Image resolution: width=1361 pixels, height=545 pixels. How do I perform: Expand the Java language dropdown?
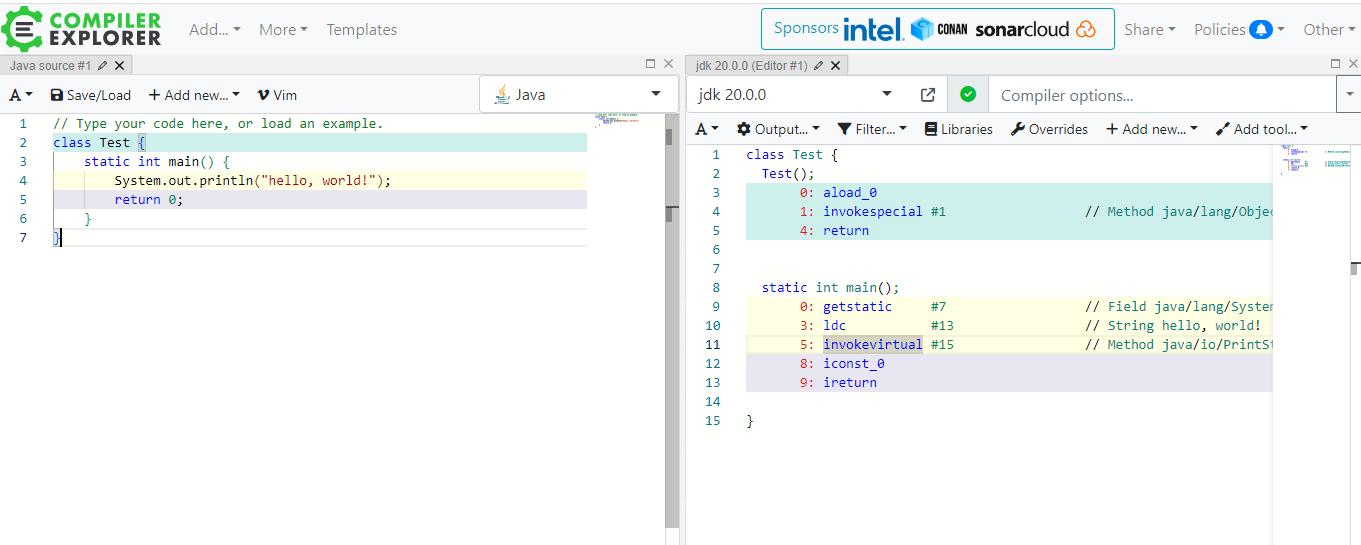(x=578, y=94)
